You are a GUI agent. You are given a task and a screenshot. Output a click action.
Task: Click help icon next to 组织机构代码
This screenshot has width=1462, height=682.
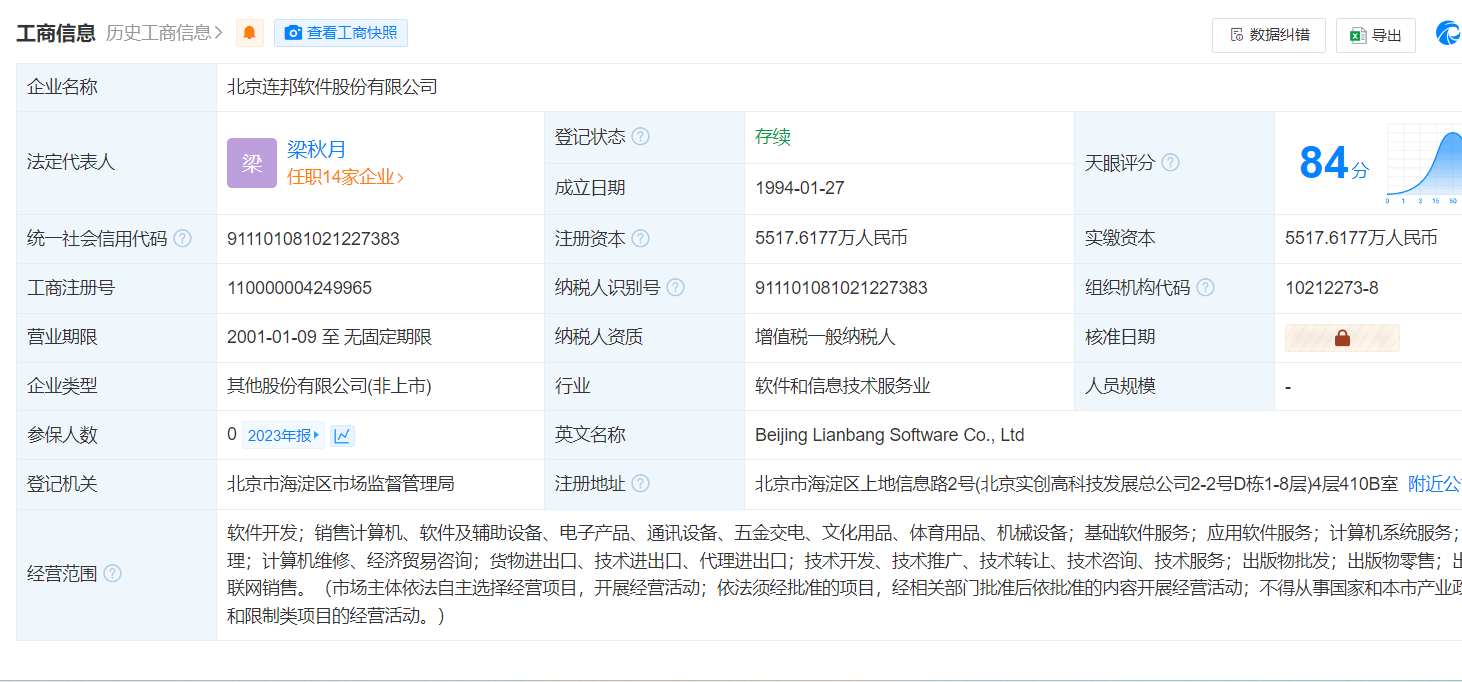click(1205, 288)
